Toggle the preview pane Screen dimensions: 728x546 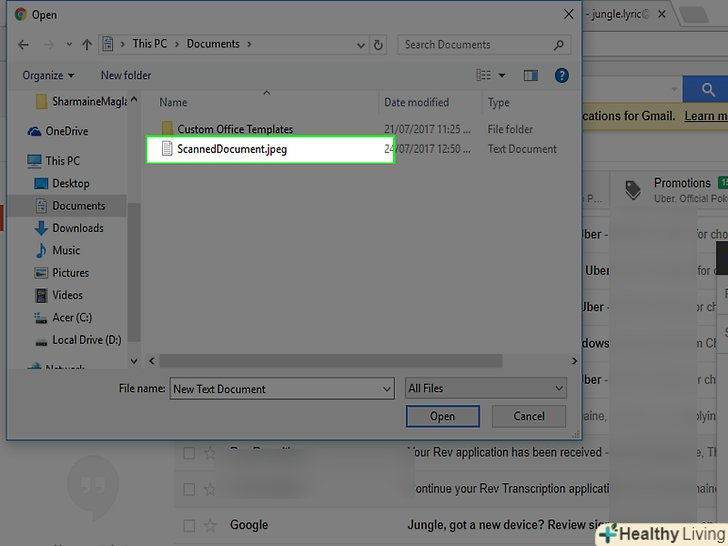tap(531, 75)
